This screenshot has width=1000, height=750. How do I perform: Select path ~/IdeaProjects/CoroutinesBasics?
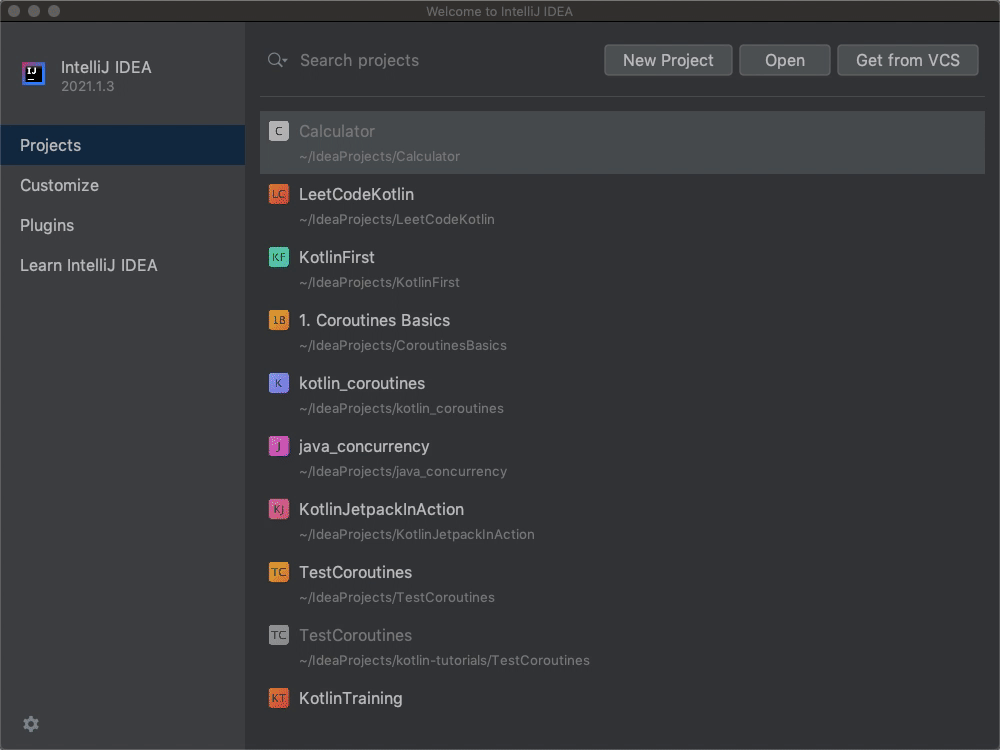pos(402,346)
